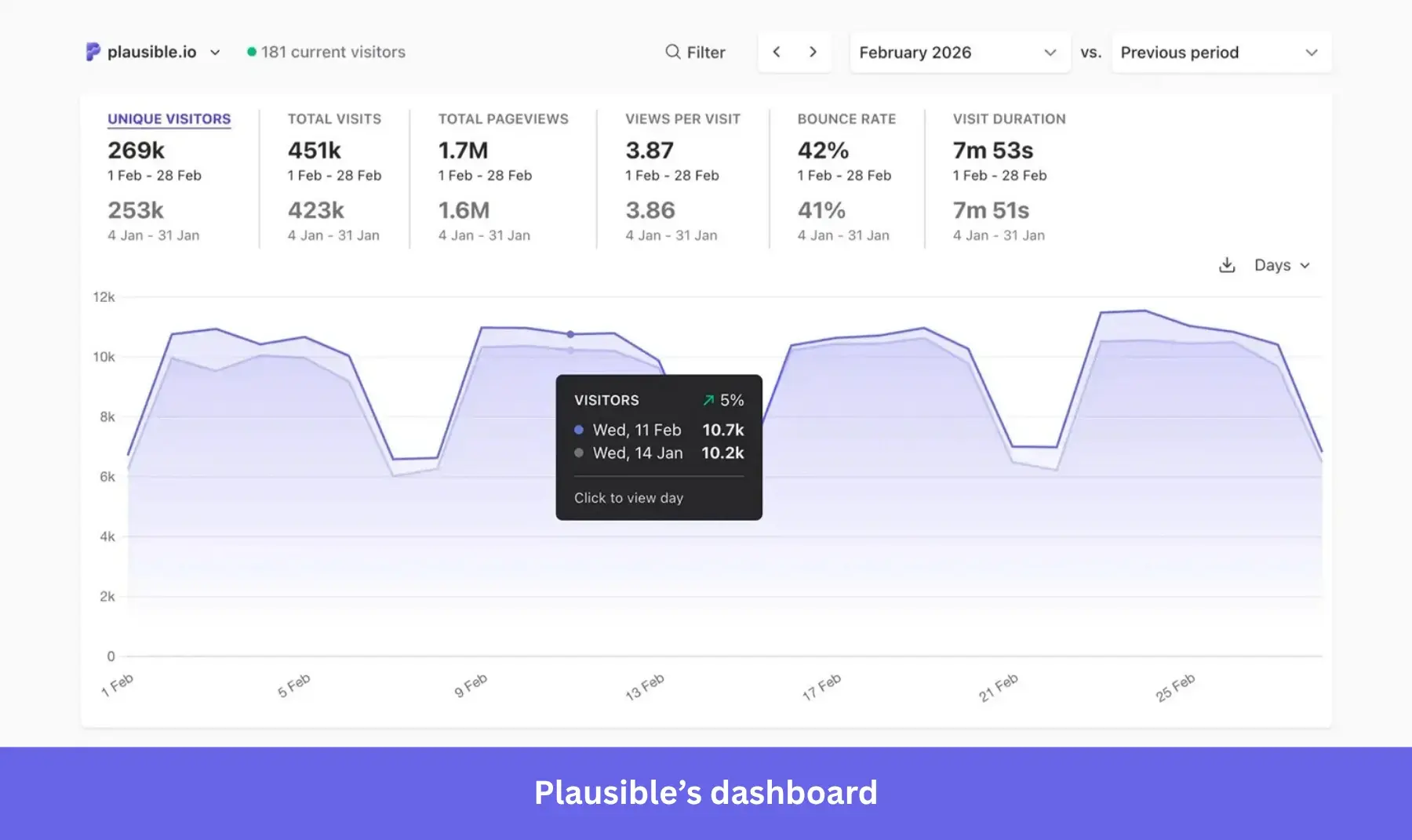Click the magnifying glass beside Filter
1412x840 pixels.
pyautogui.click(x=673, y=52)
